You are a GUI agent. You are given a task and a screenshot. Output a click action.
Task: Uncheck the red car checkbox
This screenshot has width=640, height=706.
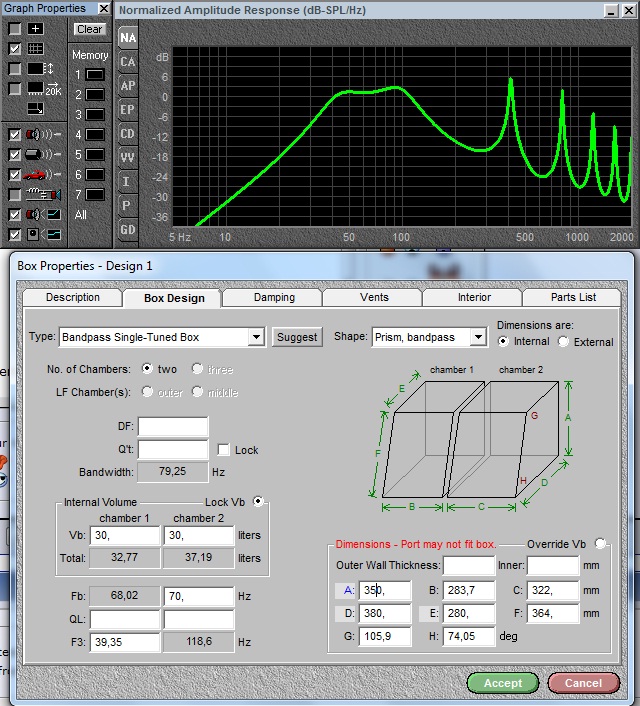(x=15, y=174)
